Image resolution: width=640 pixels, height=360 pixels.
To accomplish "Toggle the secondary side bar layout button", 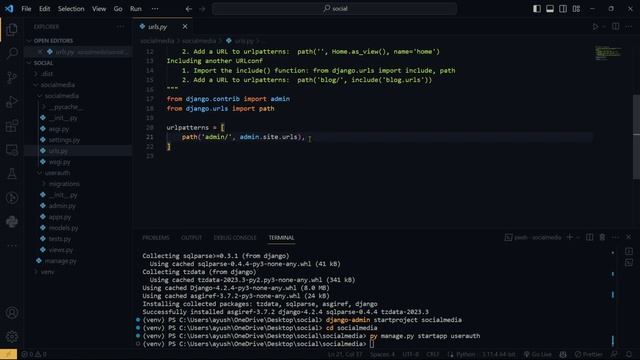I will [563, 9].
